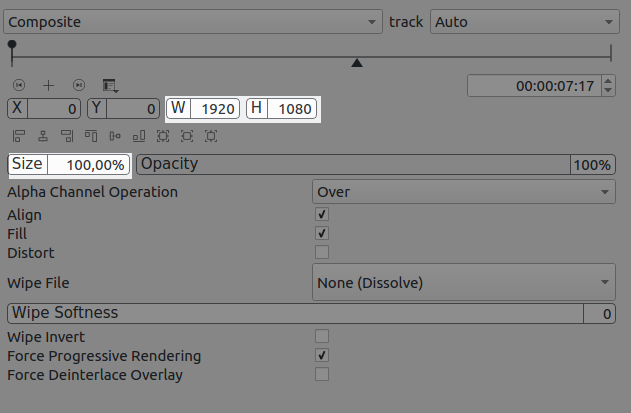
Task: Click the align right icon
Action: [67, 136]
